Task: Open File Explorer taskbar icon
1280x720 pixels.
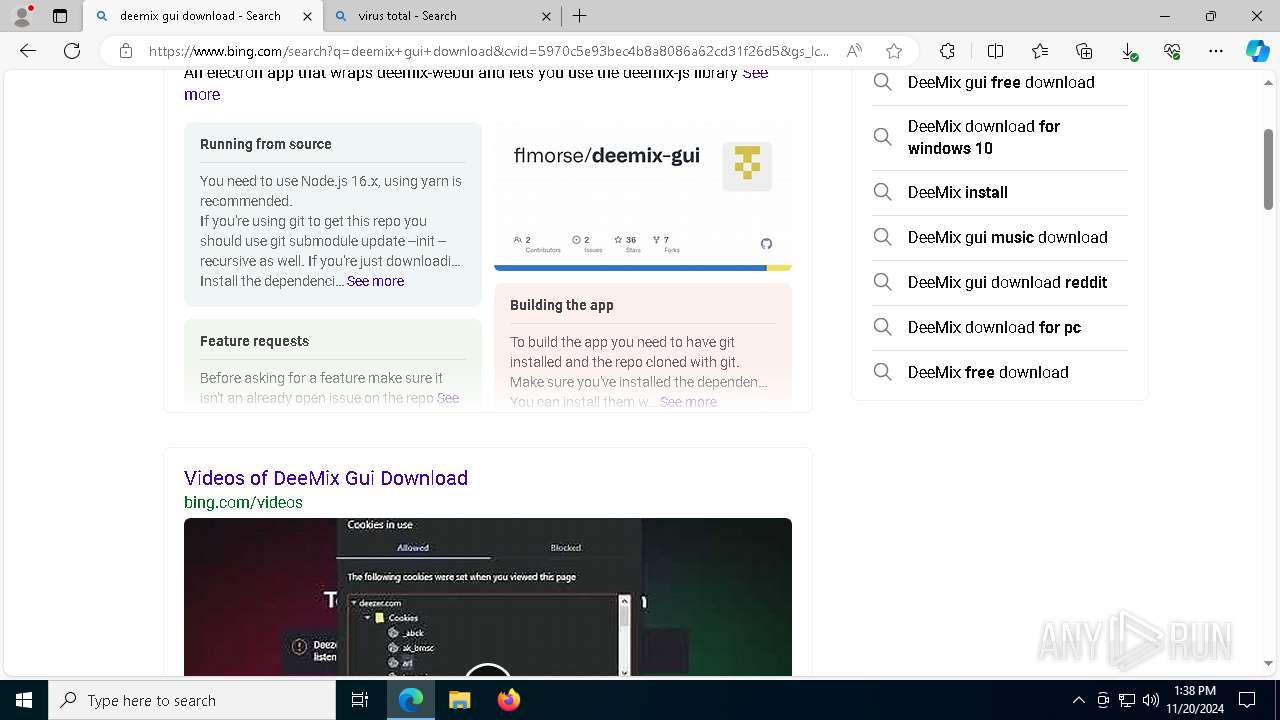Action: (x=459, y=700)
